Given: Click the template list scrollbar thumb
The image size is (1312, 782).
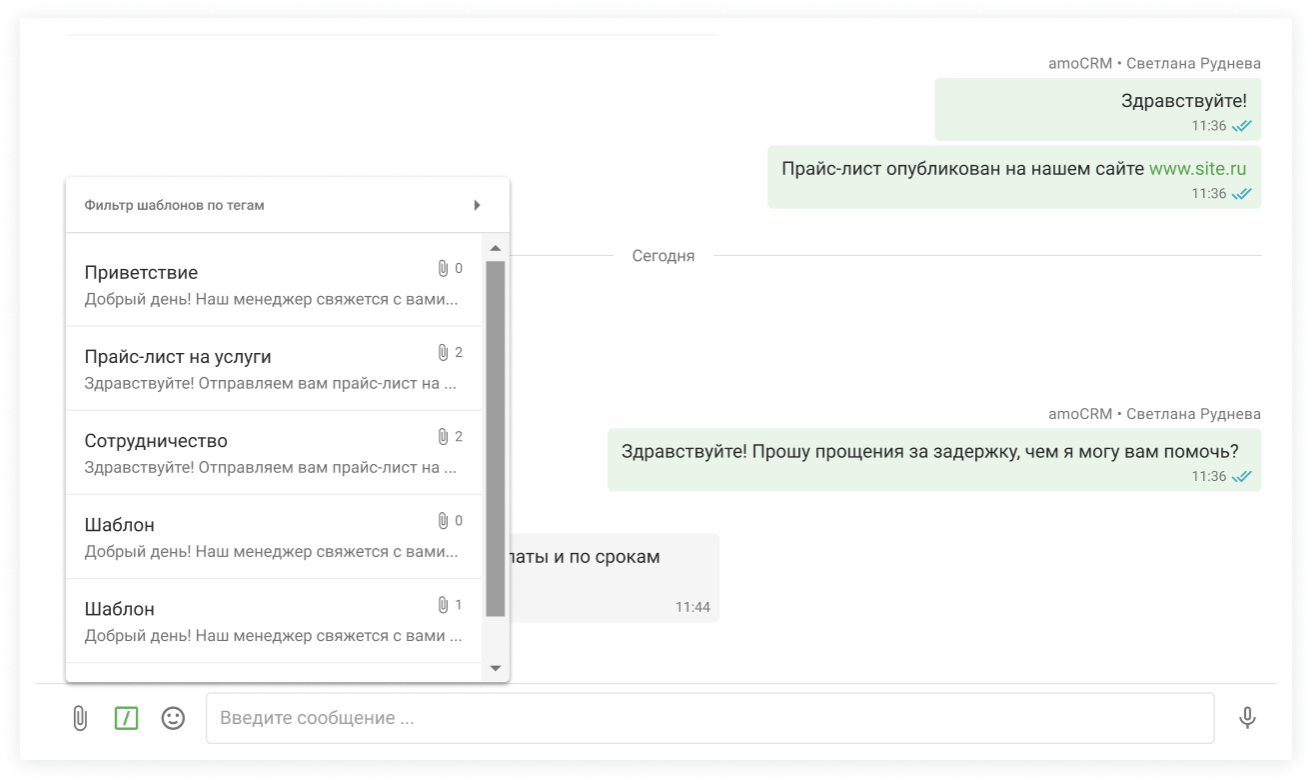Looking at the screenshot, I should 495,438.
